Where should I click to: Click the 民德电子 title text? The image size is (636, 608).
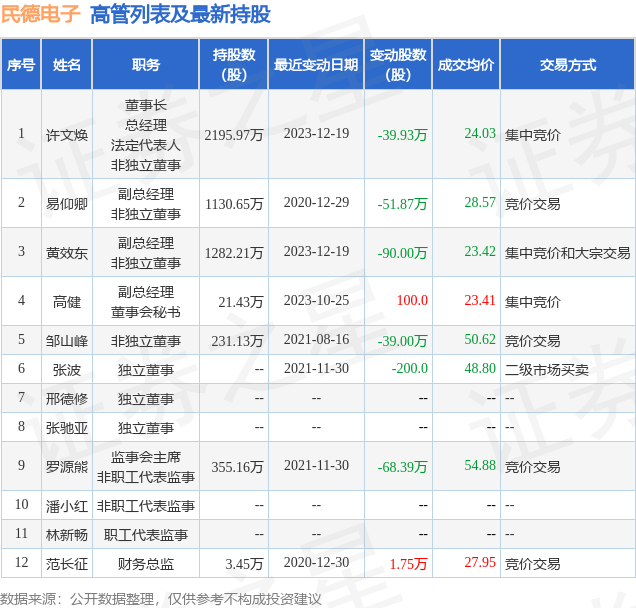pyautogui.click(x=41, y=15)
